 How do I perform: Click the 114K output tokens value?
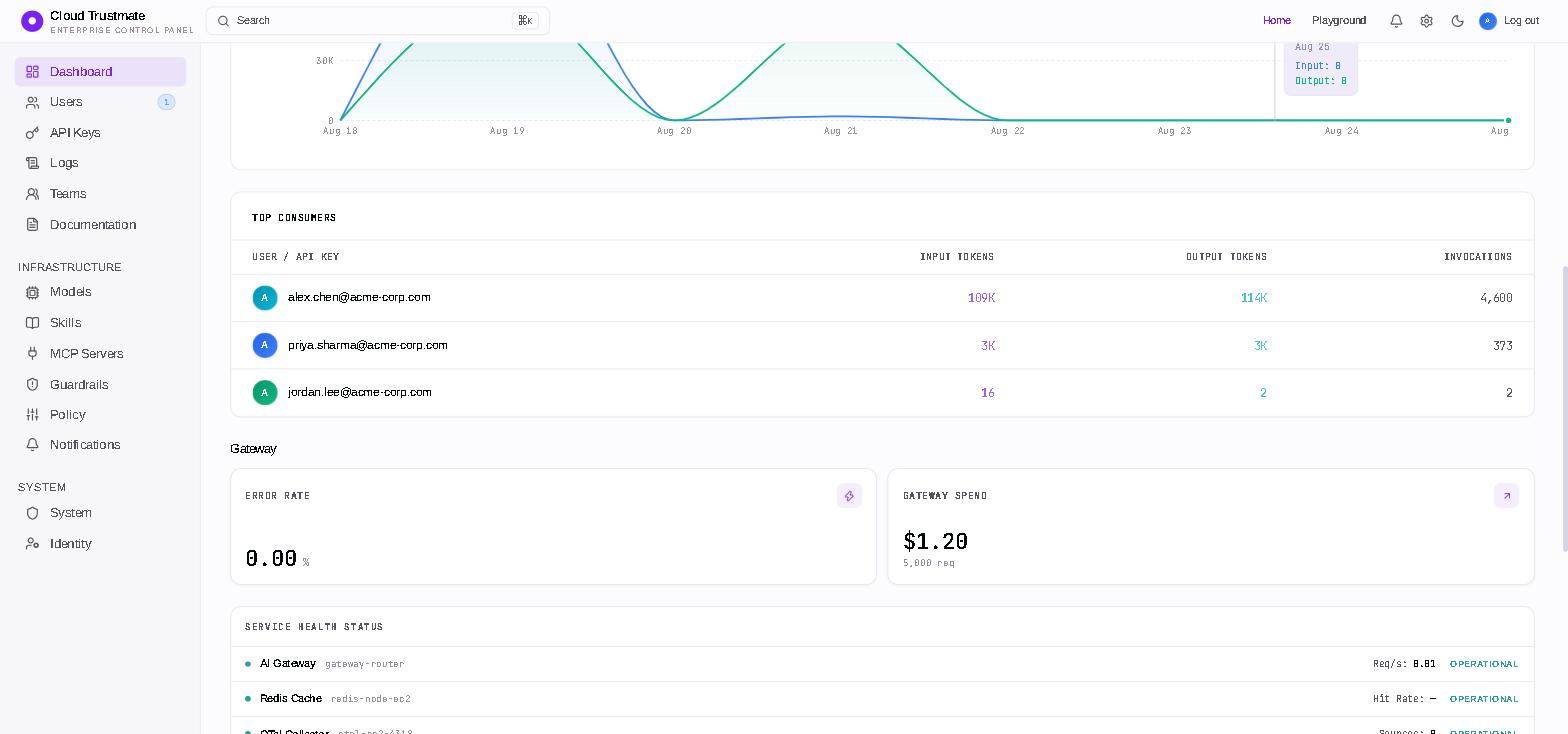(x=1254, y=298)
